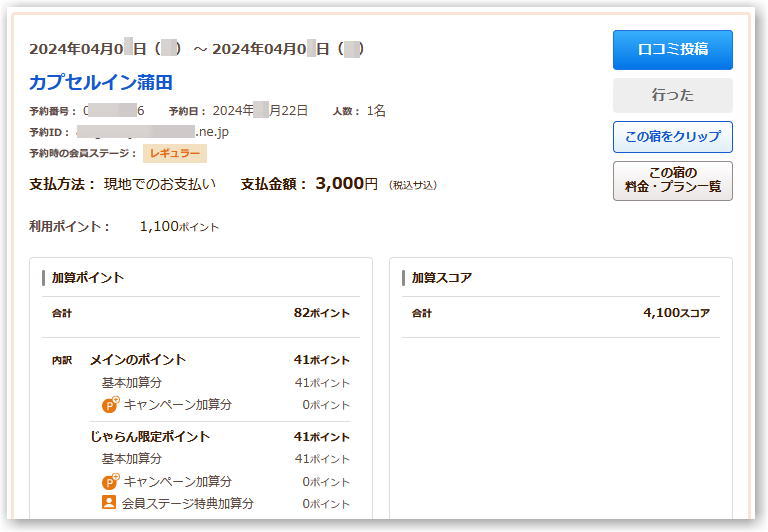Click the 人数 1名 value
Screen dimensions: 768x532
tap(376, 111)
